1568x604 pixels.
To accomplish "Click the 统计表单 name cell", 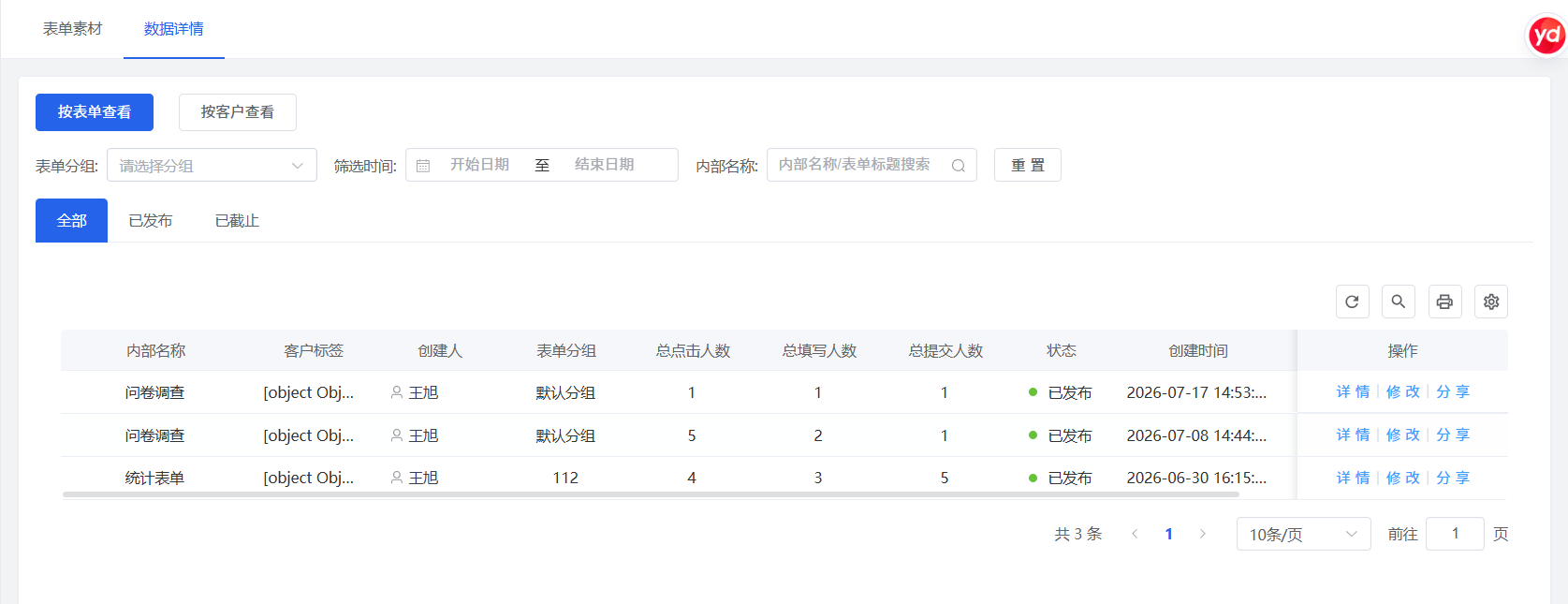I will (154, 478).
